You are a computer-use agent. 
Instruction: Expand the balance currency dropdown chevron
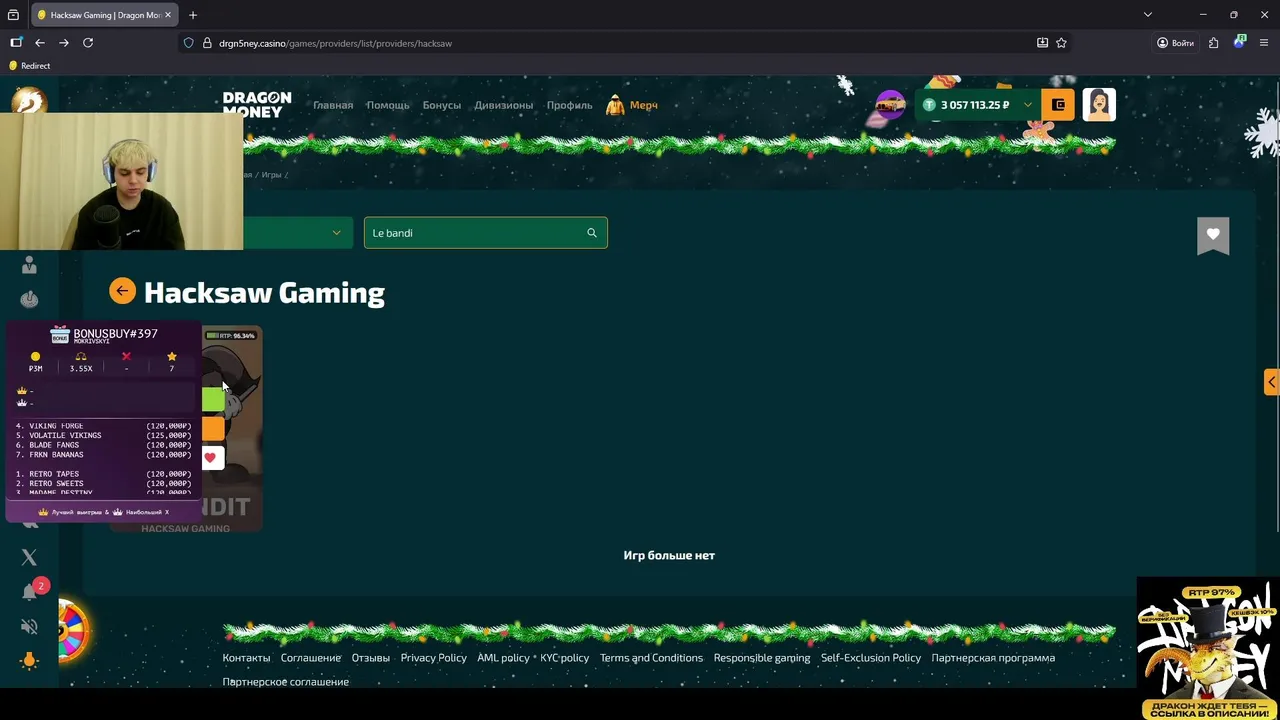[x=1027, y=105]
